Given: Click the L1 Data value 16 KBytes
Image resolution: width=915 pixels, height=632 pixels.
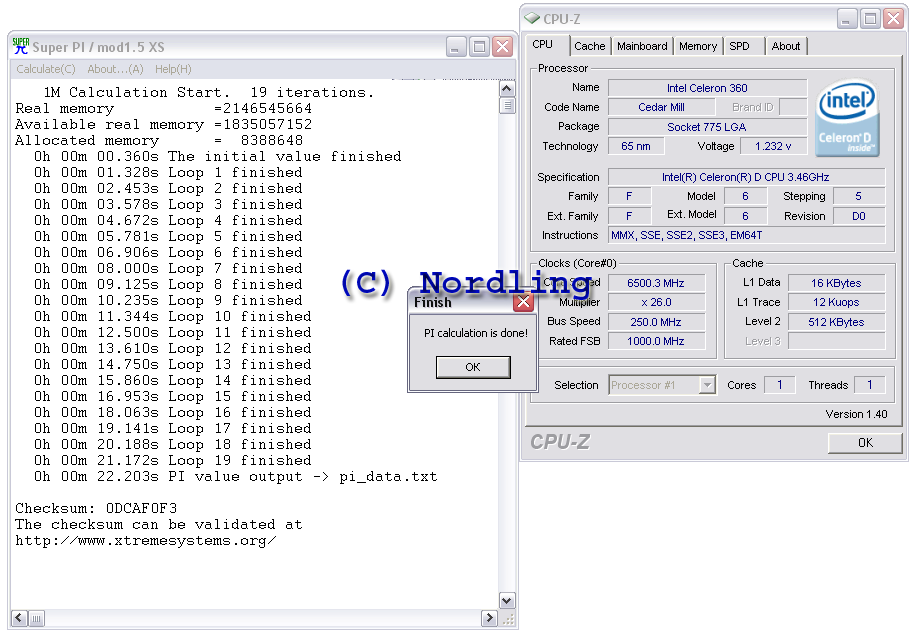Looking at the screenshot, I should [836, 283].
